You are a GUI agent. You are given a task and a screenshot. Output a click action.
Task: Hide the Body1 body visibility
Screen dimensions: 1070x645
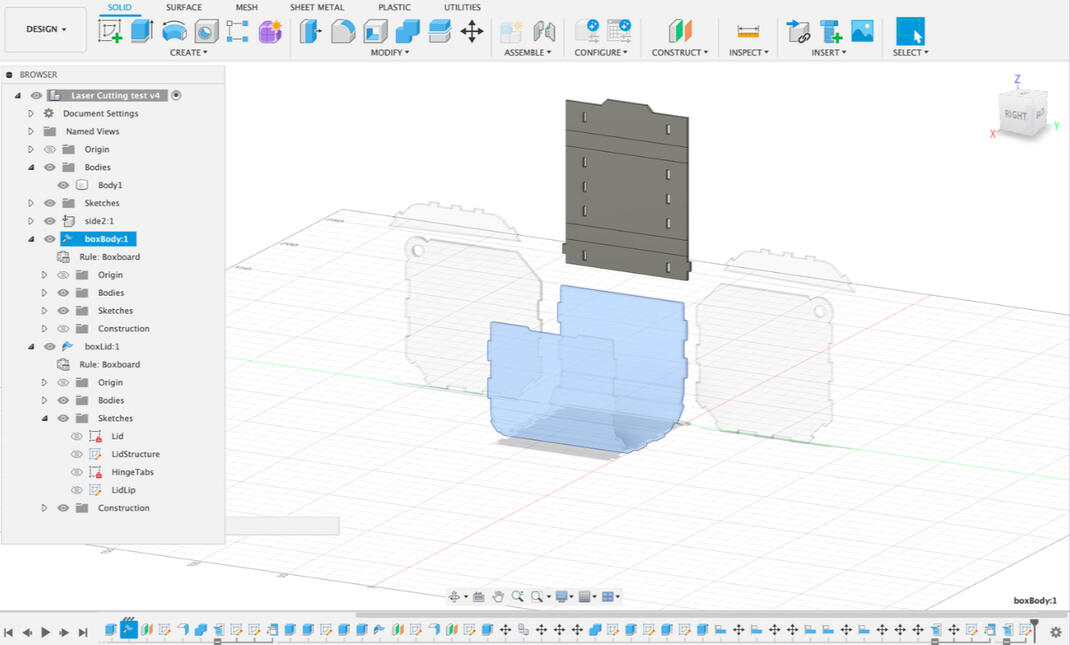click(64, 185)
